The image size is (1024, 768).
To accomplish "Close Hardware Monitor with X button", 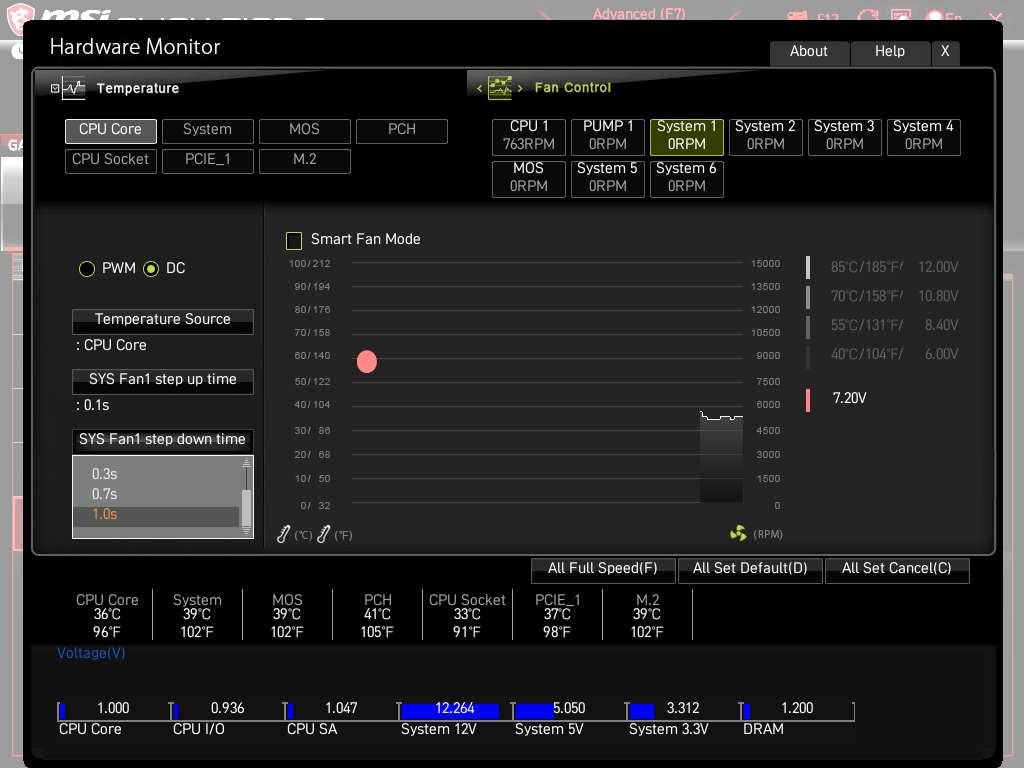I will click(x=945, y=52).
